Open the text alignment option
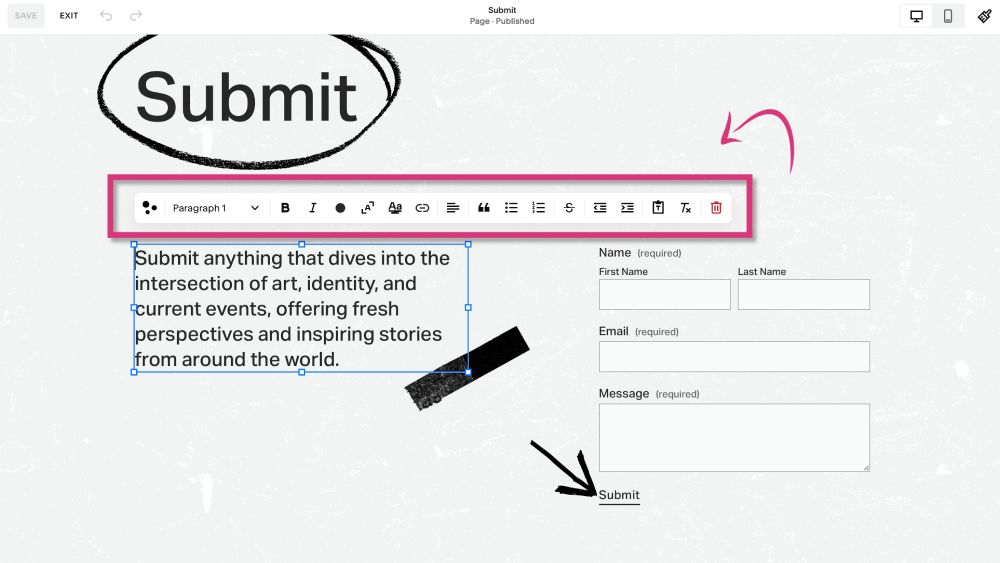 pyautogui.click(x=453, y=208)
